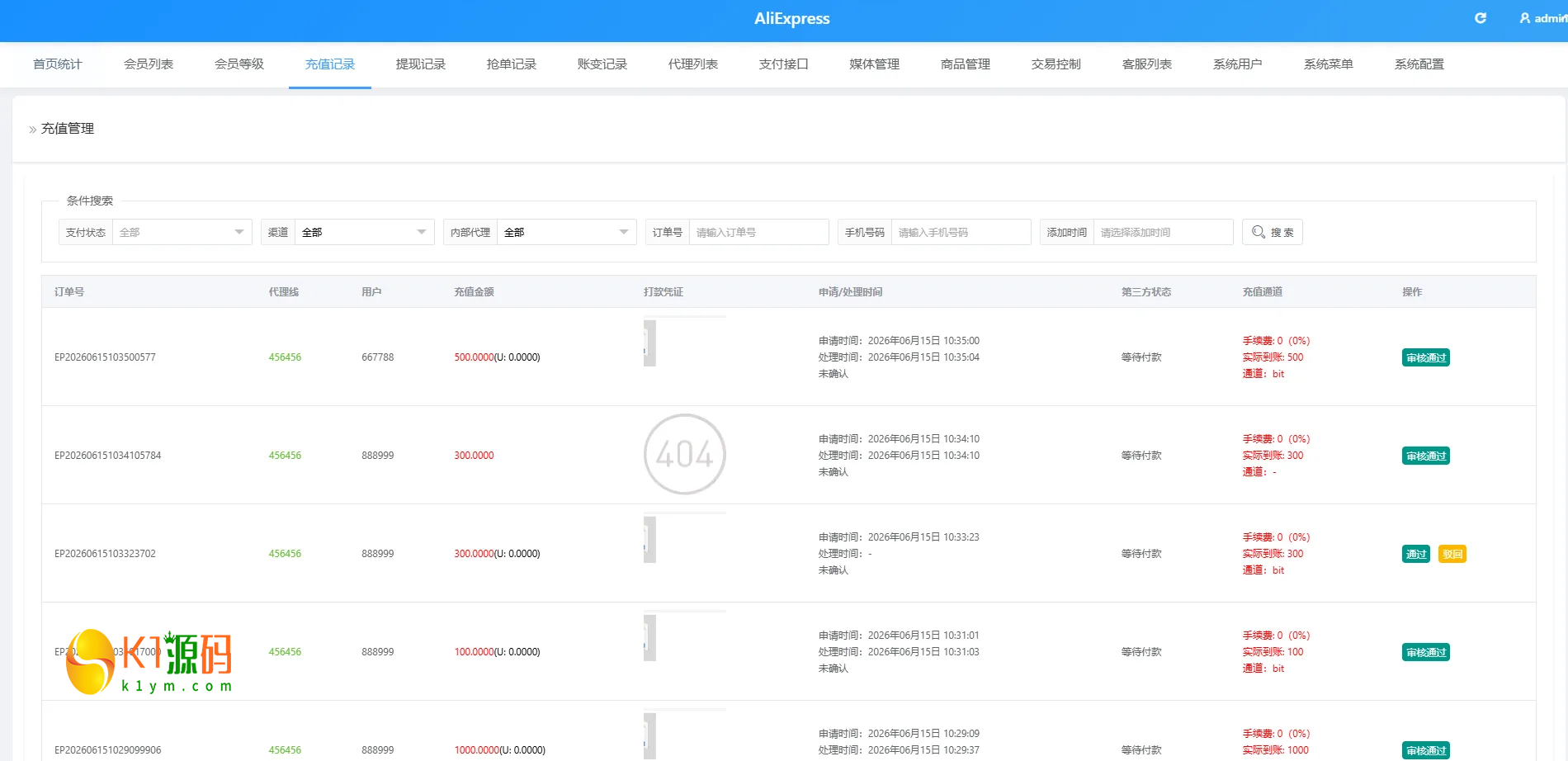Click the 申请/处理时间 column header

coord(851,292)
